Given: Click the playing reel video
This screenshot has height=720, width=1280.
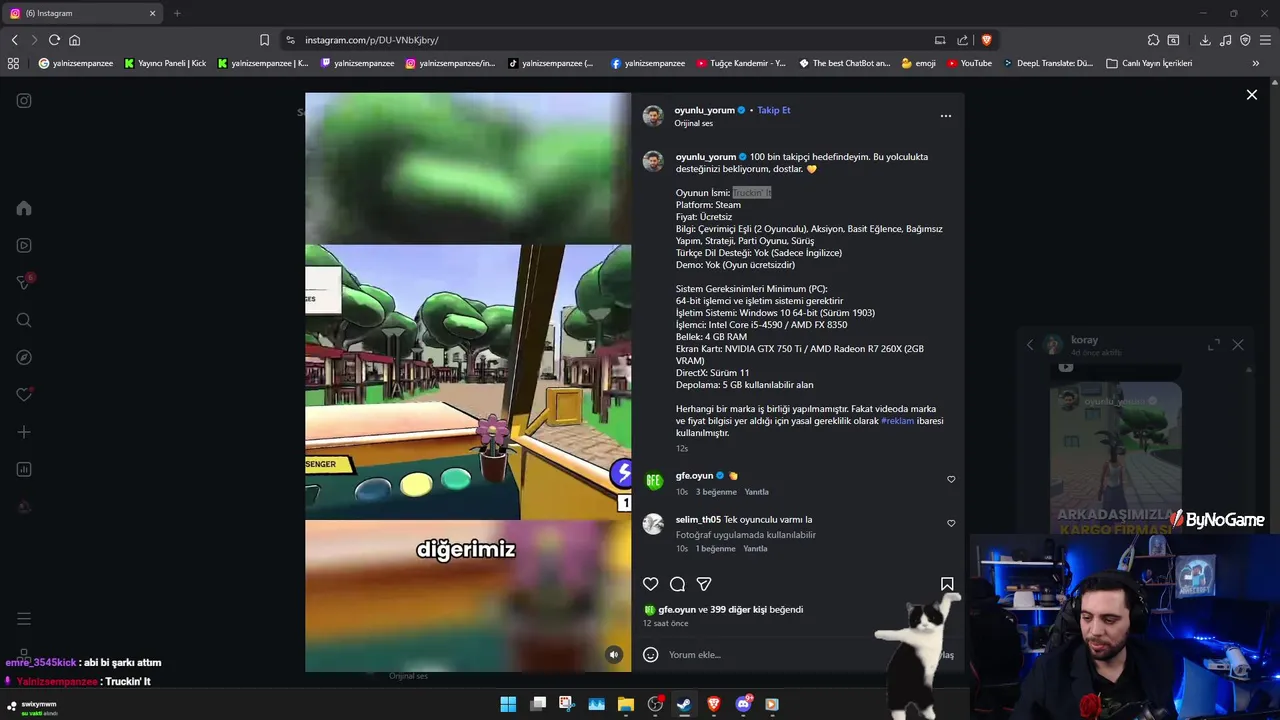Looking at the screenshot, I should 468,382.
